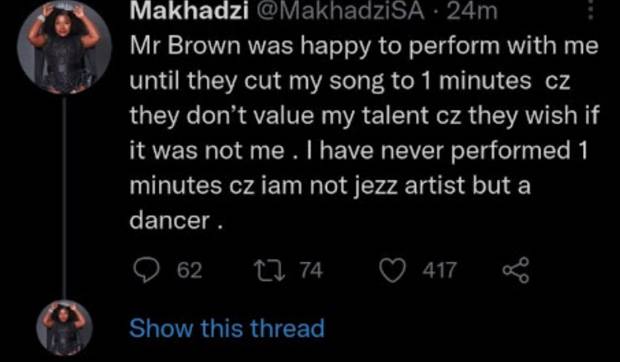The width and height of the screenshot is (620, 362).
Task: Like the tweet with the heart icon
Action: coord(393,271)
